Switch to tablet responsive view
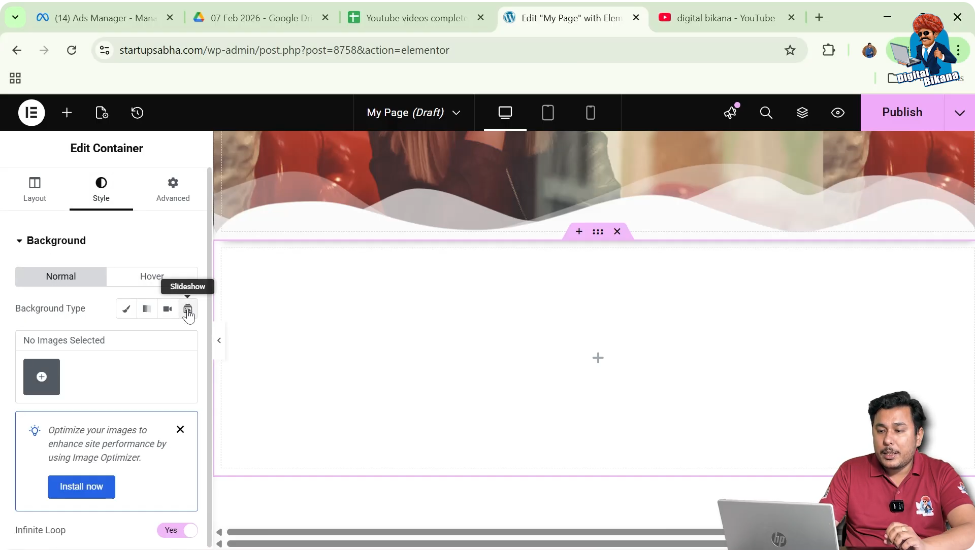This screenshot has height=555, width=978. point(548,113)
